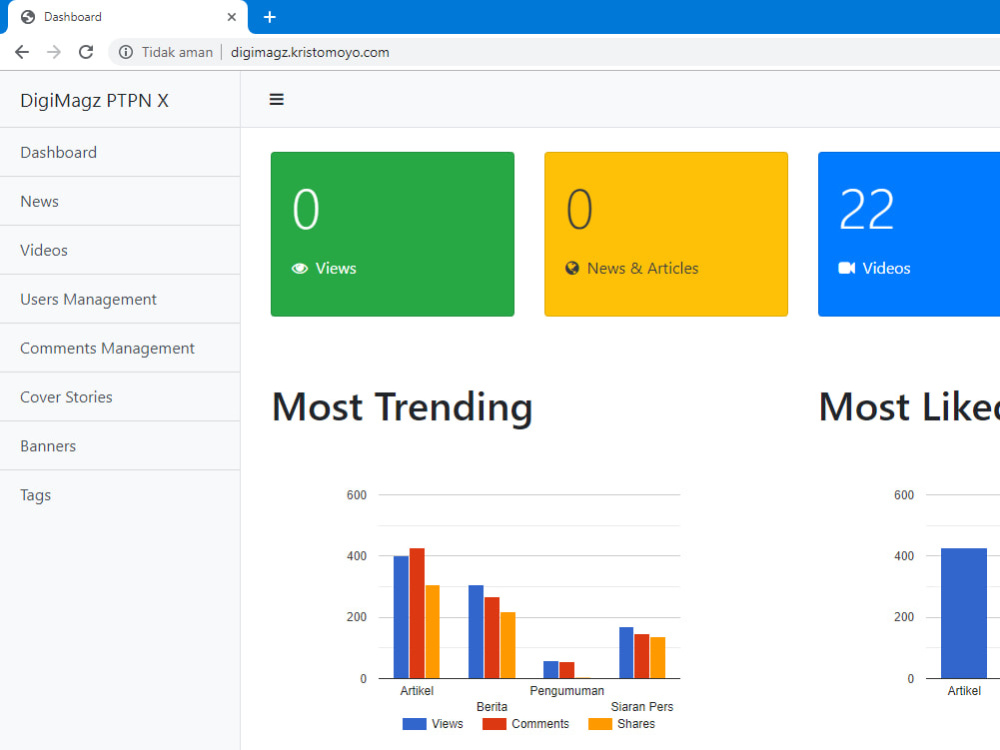Screen dimensions: 1000x750
Task: Open Users Management in the sidebar
Action: click(x=120, y=299)
